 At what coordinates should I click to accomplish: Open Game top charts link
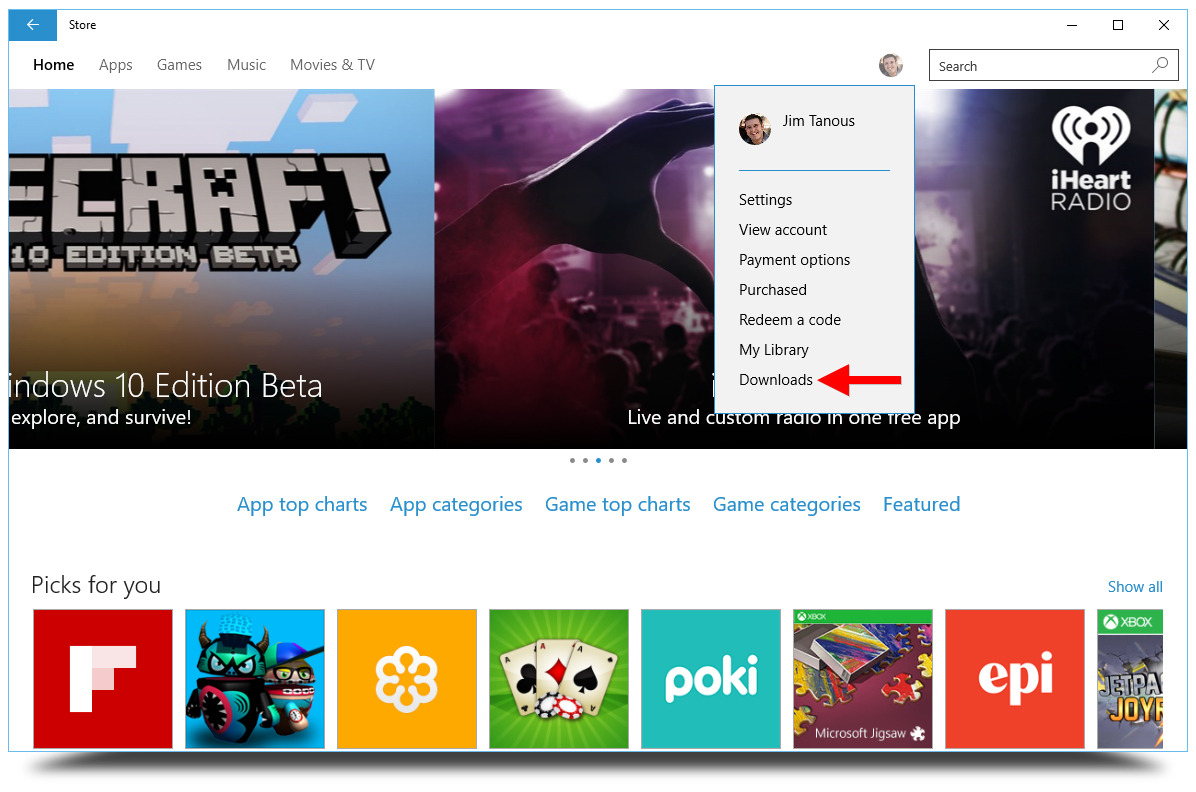(618, 505)
